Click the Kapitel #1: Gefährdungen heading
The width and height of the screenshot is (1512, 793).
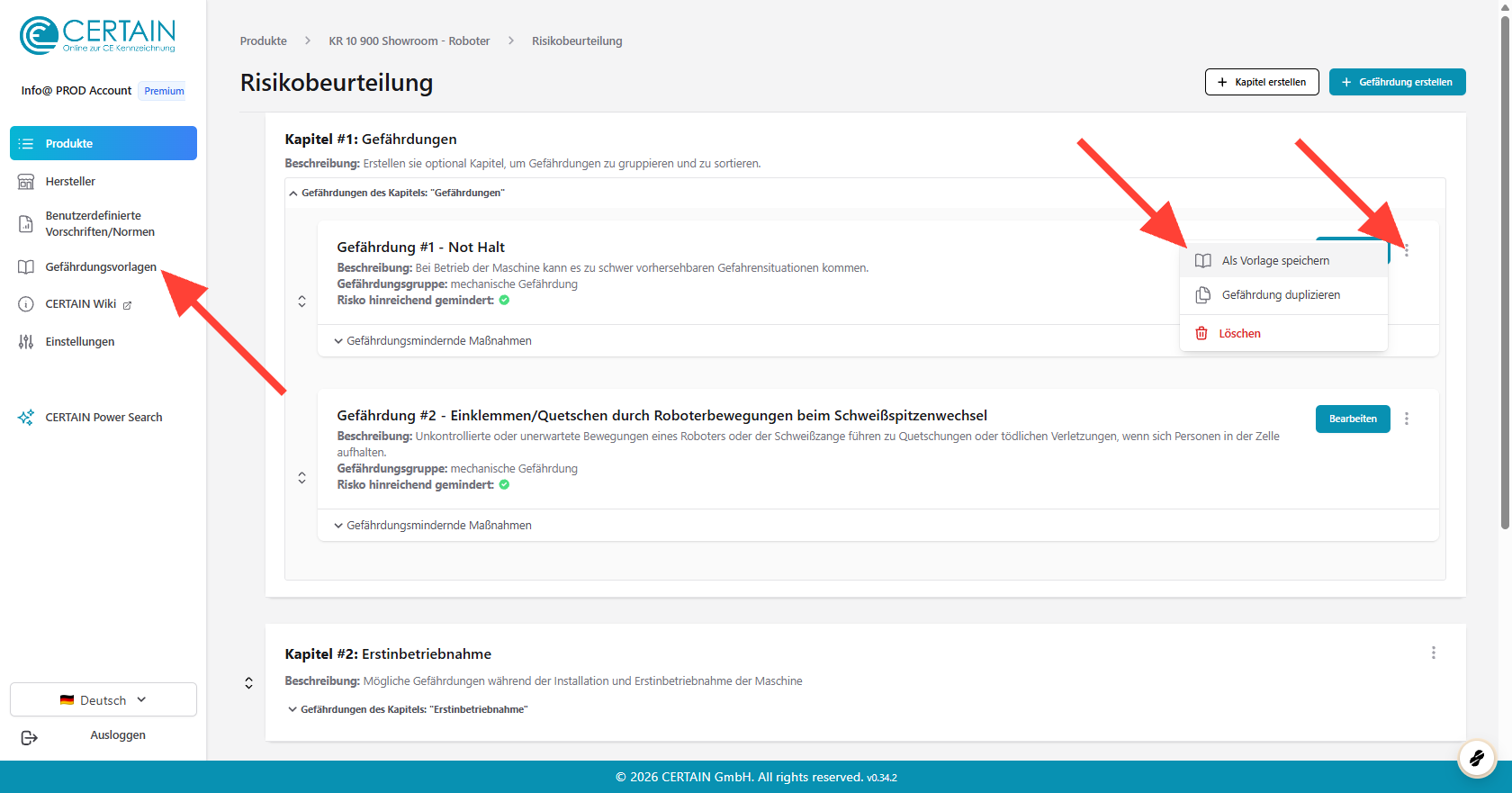pyautogui.click(x=371, y=140)
